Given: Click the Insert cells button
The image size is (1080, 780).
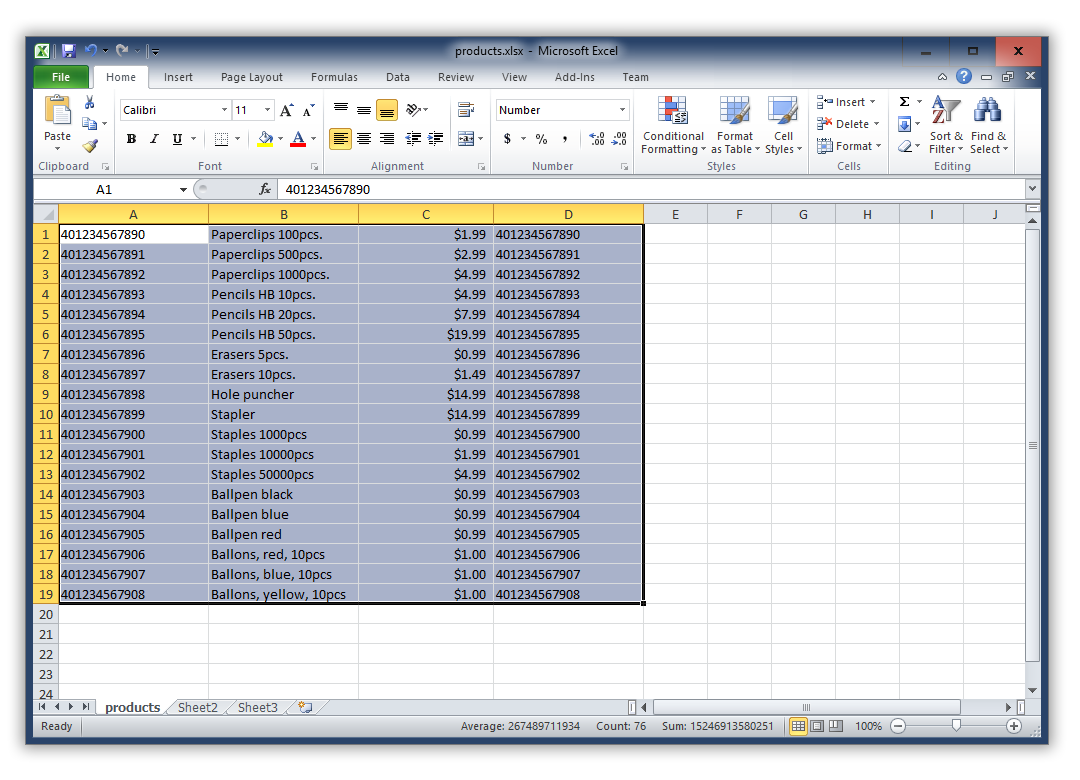Looking at the screenshot, I should click(847, 102).
